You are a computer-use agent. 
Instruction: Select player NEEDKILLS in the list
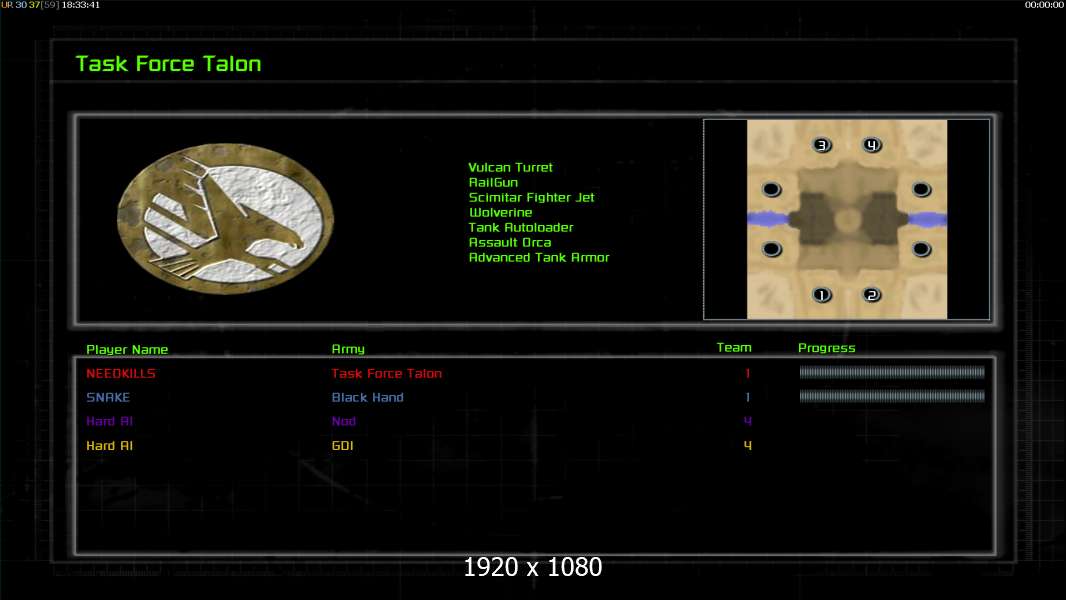121,373
